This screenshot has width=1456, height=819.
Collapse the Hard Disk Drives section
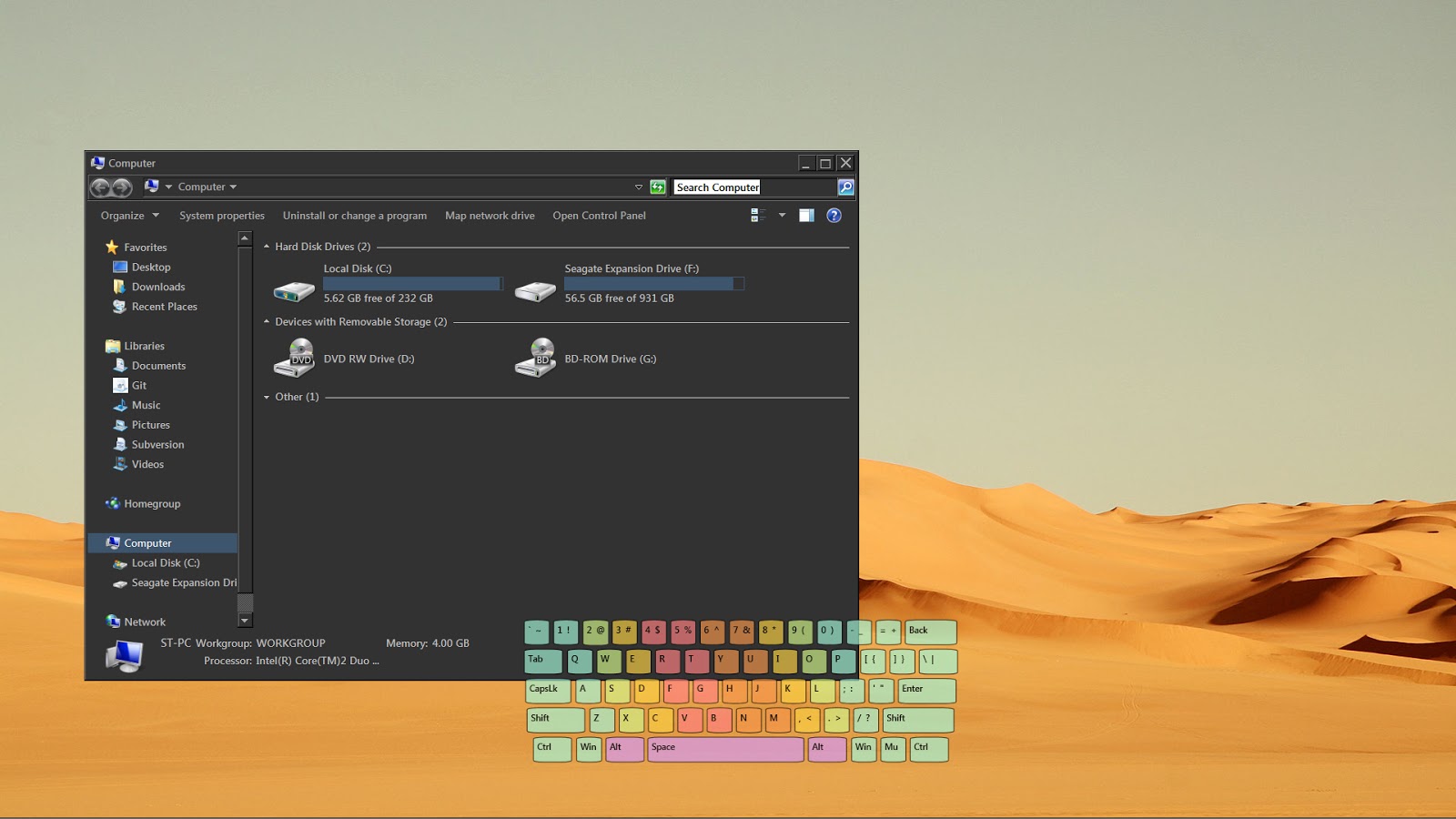click(x=265, y=246)
